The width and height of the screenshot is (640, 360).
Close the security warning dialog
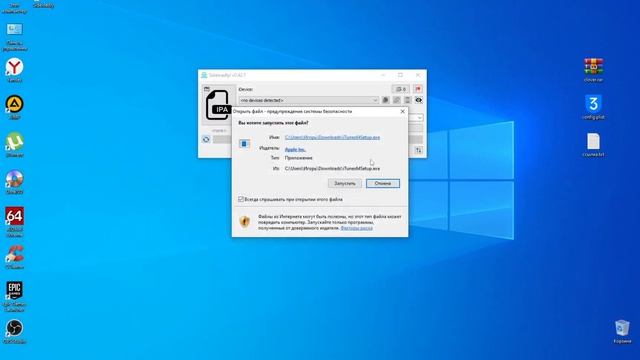(402, 111)
